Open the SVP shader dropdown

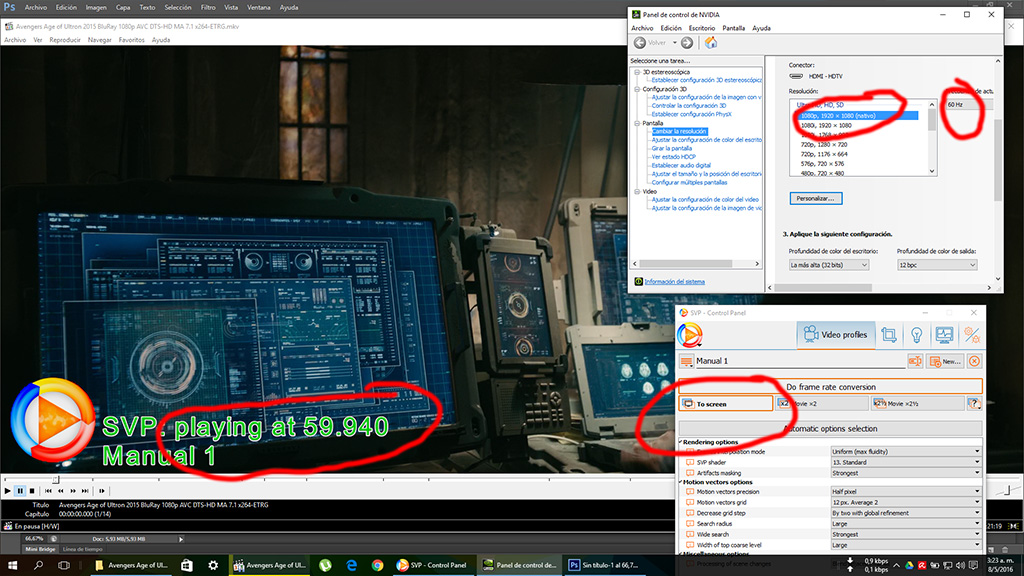(x=905, y=462)
